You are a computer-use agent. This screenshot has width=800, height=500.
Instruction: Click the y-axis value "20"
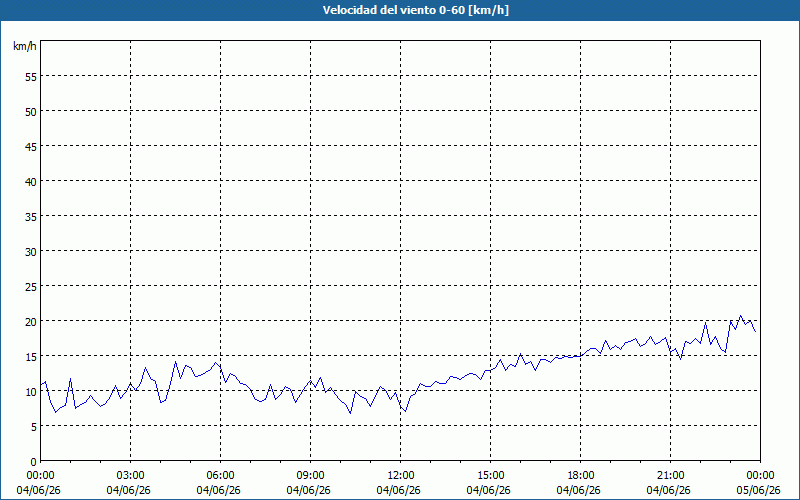click(31, 321)
